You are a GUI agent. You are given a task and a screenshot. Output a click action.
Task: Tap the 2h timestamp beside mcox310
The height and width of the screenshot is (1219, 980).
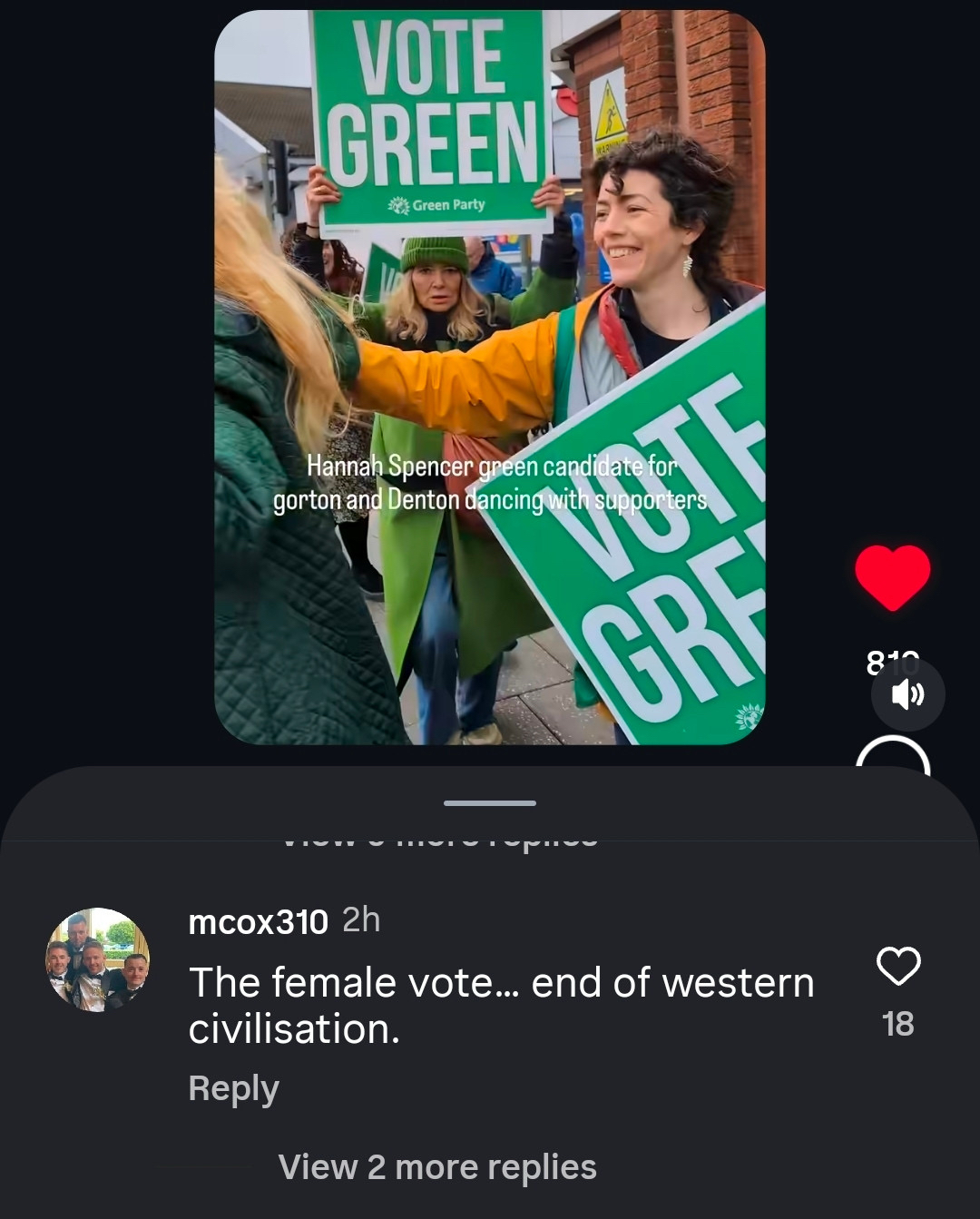361,920
